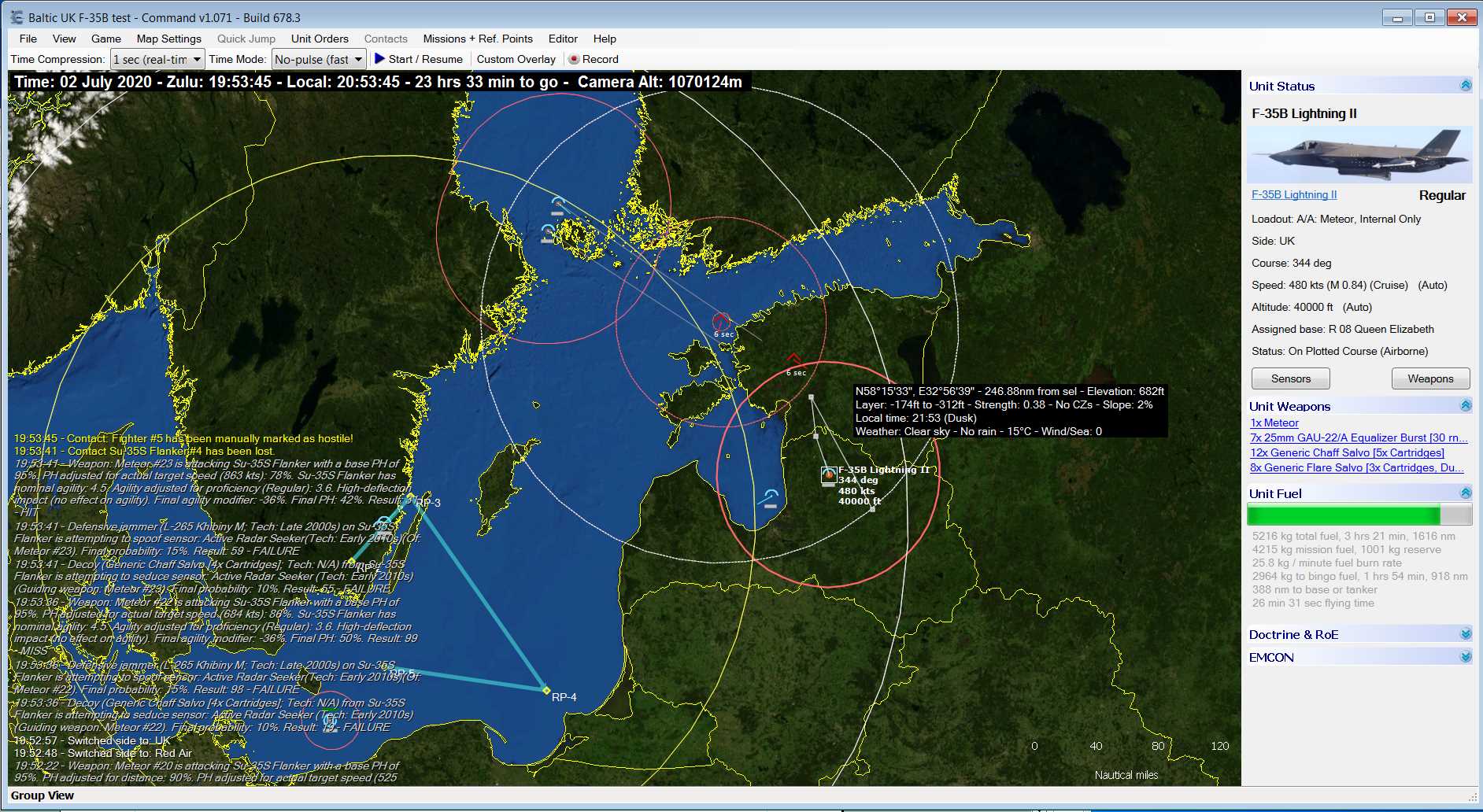Click the time and camera altitude banner

point(379,82)
